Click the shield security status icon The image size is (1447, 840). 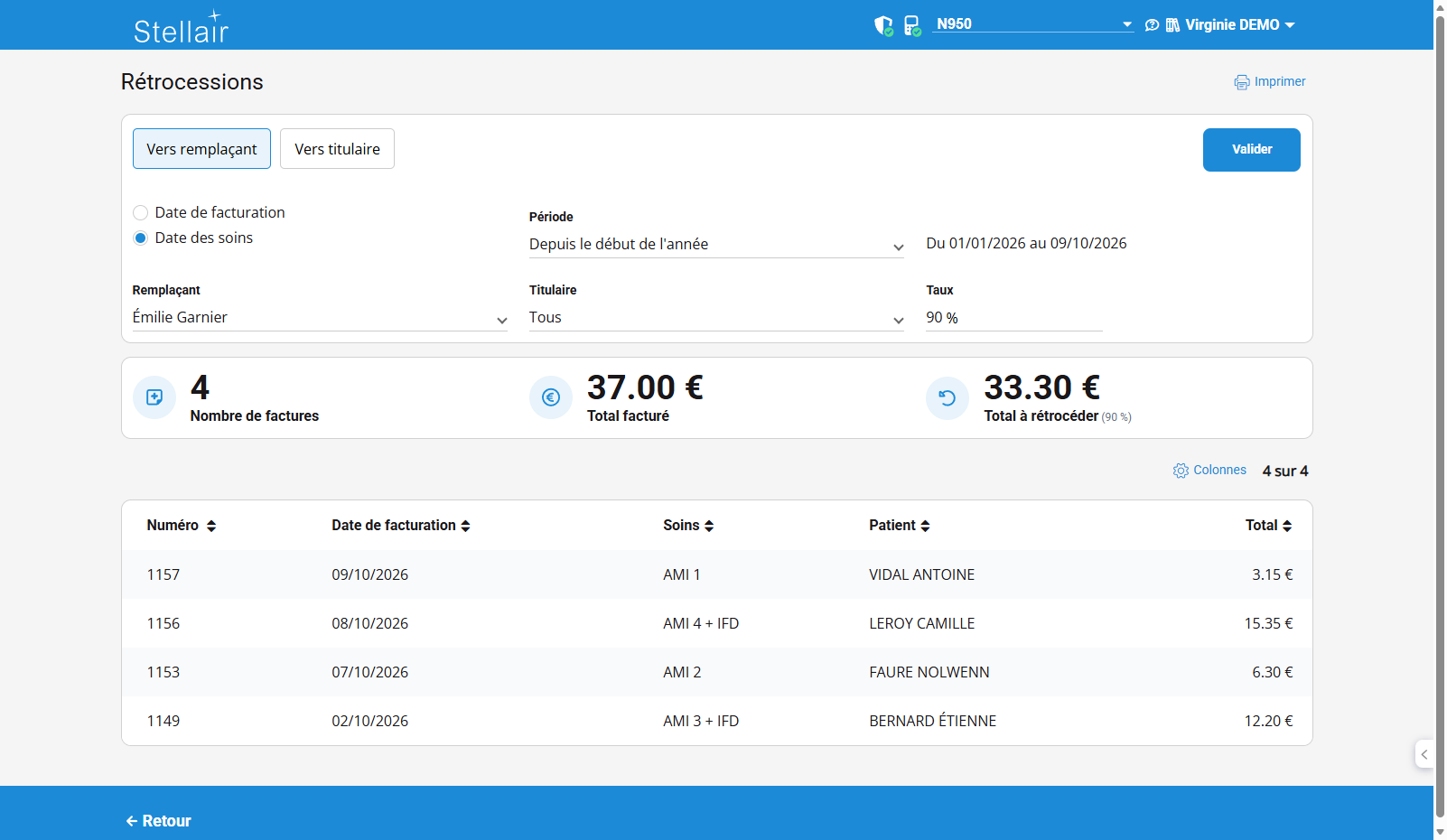pyautogui.click(x=883, y=25)
